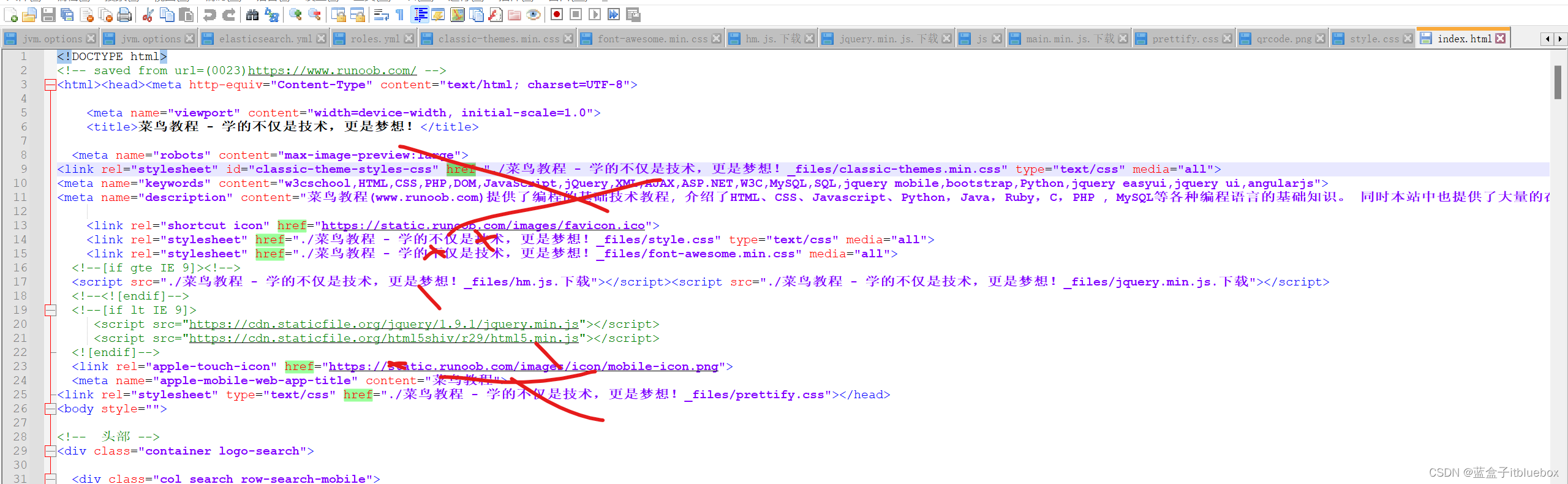Paste from clipboard toolbar icon
The height and width of the screenshot is (484, 1568).
186,15
